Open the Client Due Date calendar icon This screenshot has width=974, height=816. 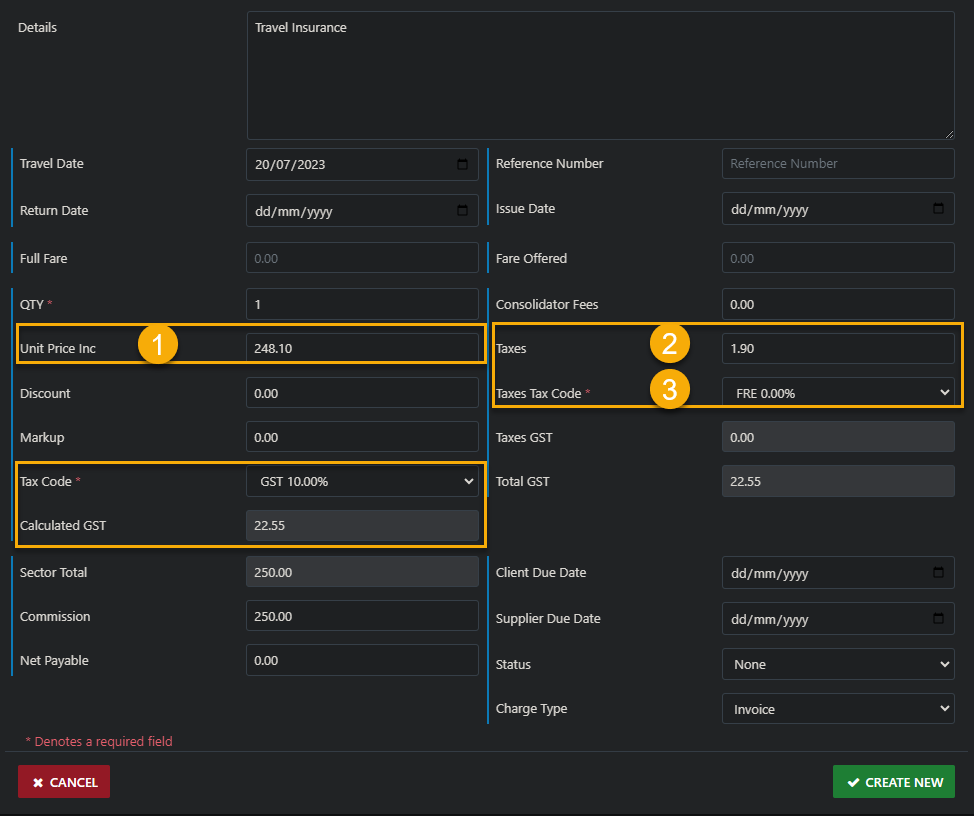938,573
